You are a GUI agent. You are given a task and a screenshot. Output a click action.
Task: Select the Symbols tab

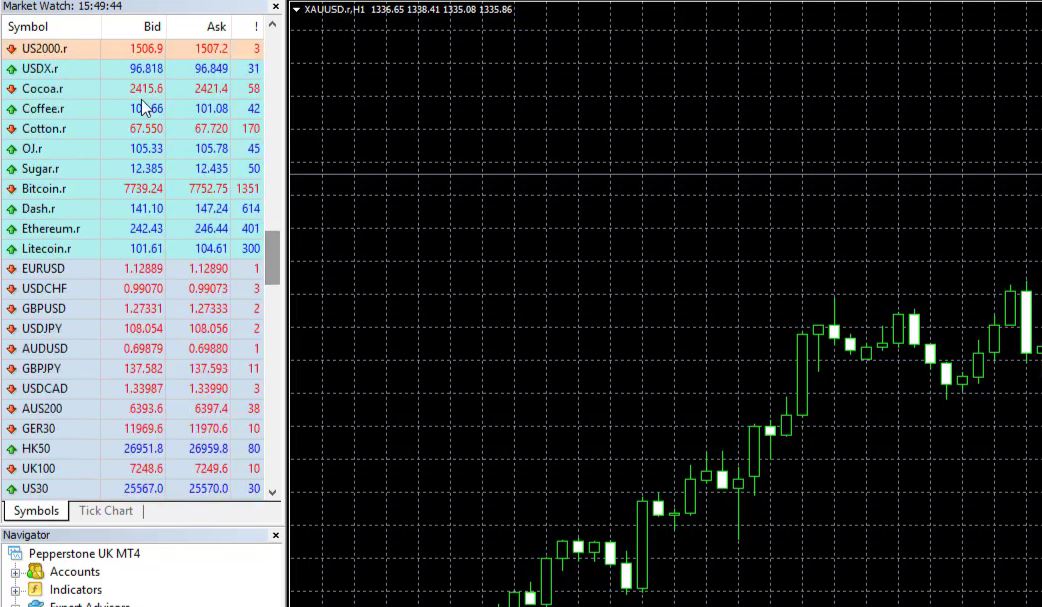(36, 511)
